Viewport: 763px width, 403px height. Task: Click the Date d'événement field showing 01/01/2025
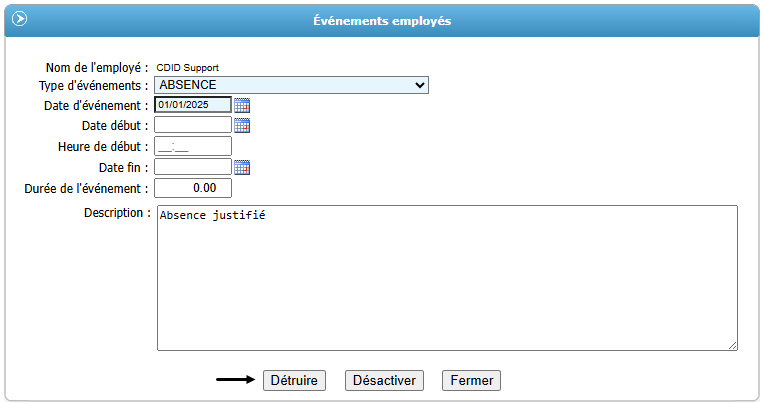[x=193, y=105]
